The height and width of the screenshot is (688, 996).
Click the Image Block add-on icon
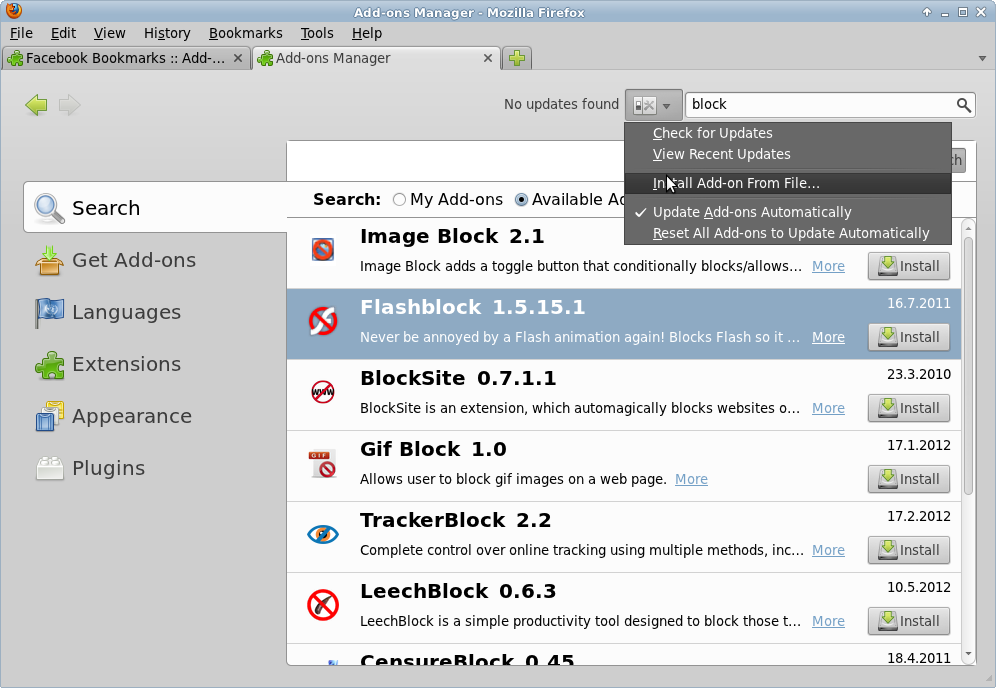pyautogui.click(x=323, y=250)
